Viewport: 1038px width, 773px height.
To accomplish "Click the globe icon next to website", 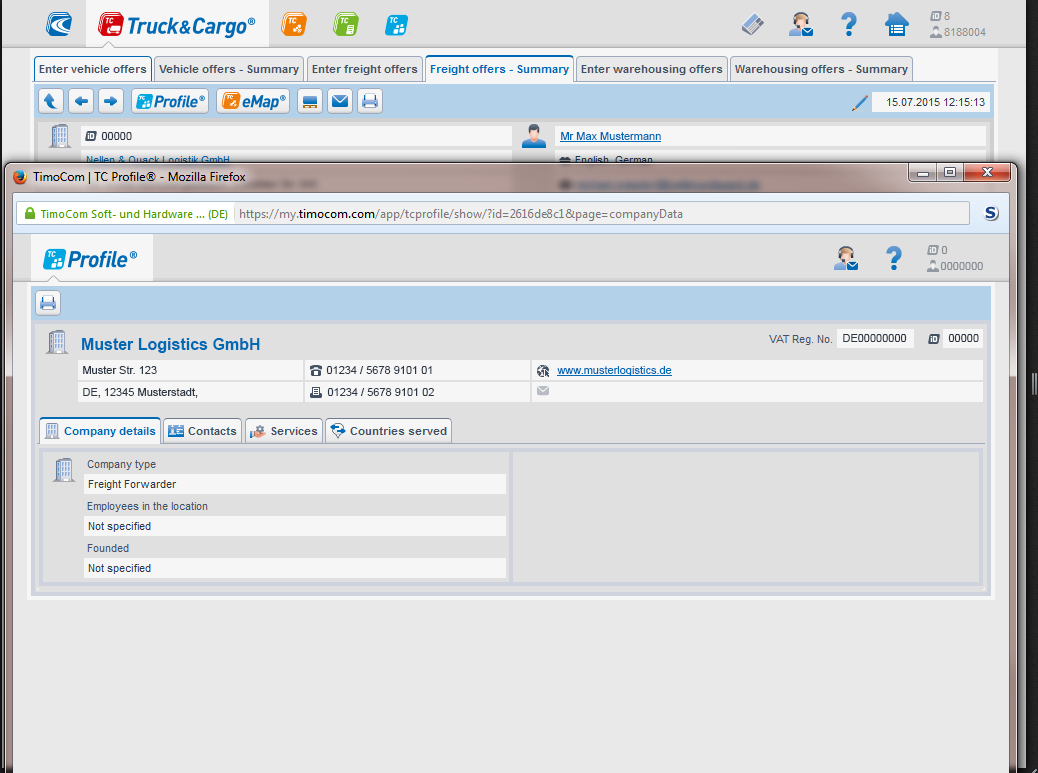I will pos(543,371).
